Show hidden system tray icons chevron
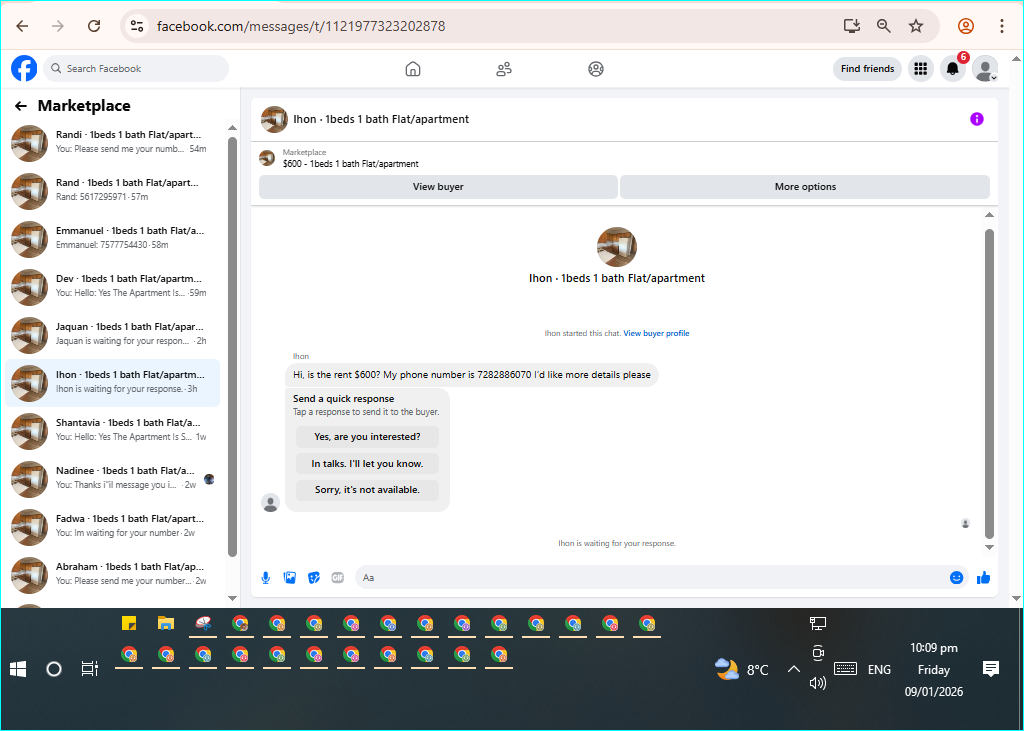 793,669
